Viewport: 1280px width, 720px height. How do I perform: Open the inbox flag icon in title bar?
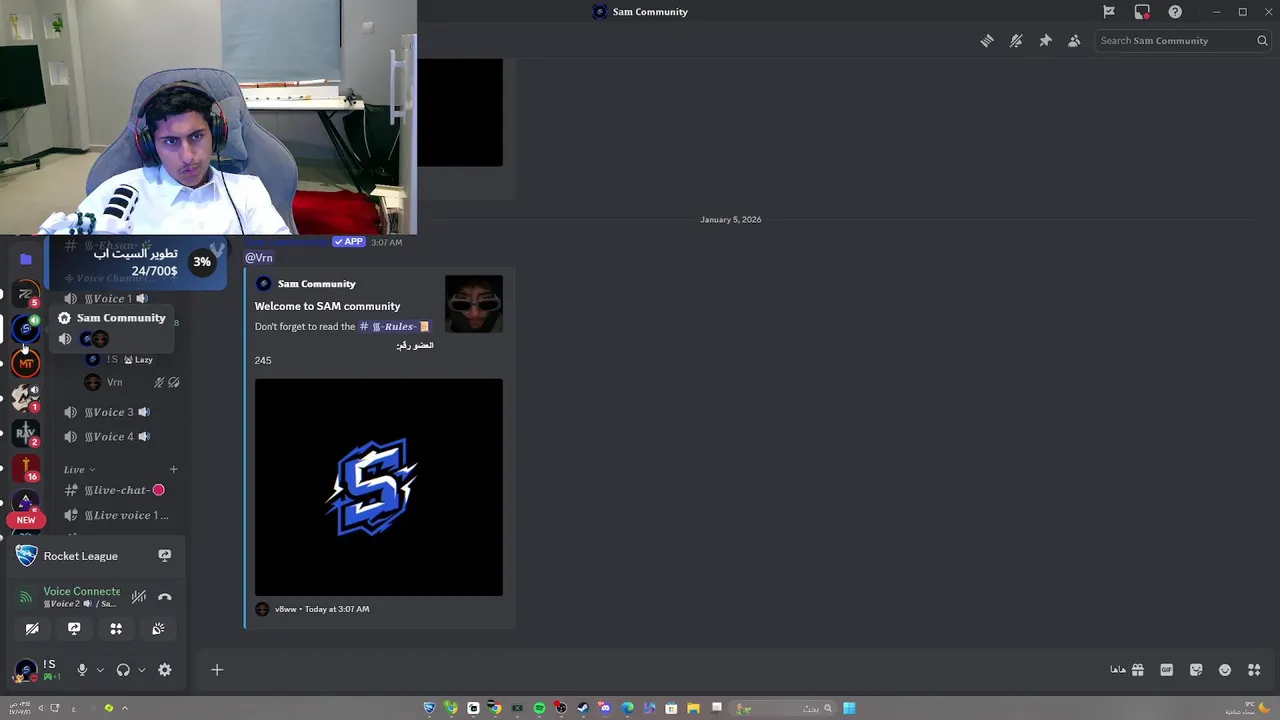(1109, 12)
